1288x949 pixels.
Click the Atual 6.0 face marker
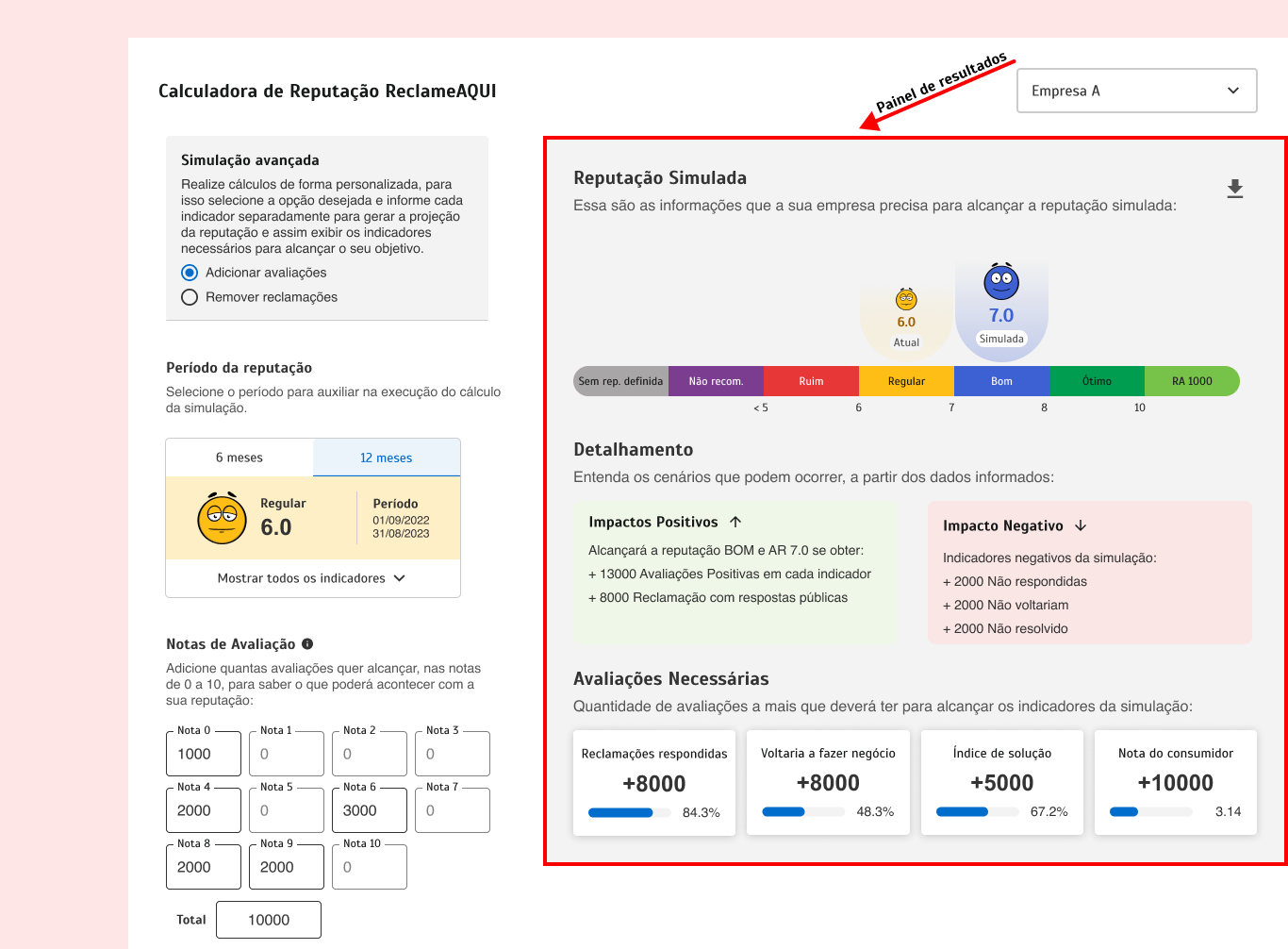point(906,299)
